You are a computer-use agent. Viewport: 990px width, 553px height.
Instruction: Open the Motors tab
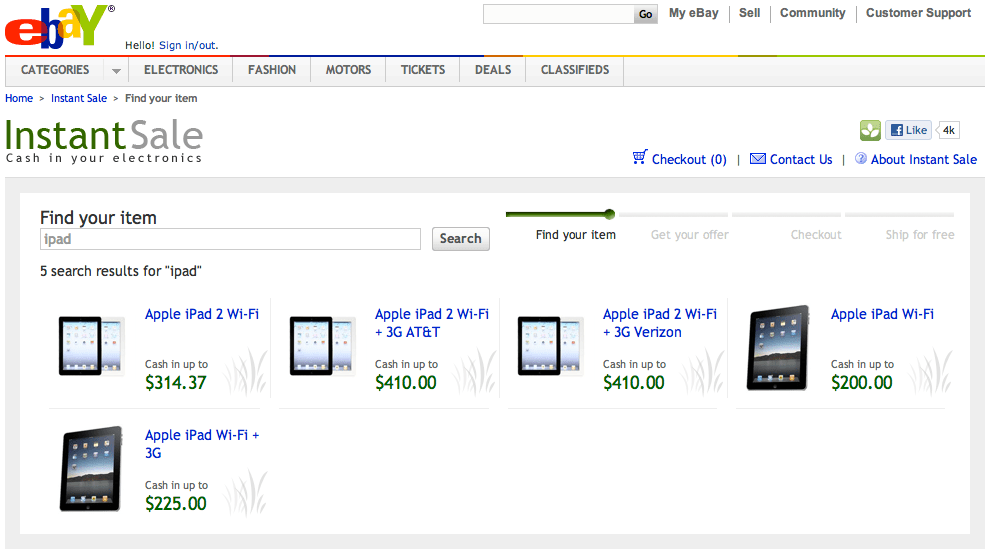click(348, 70)
